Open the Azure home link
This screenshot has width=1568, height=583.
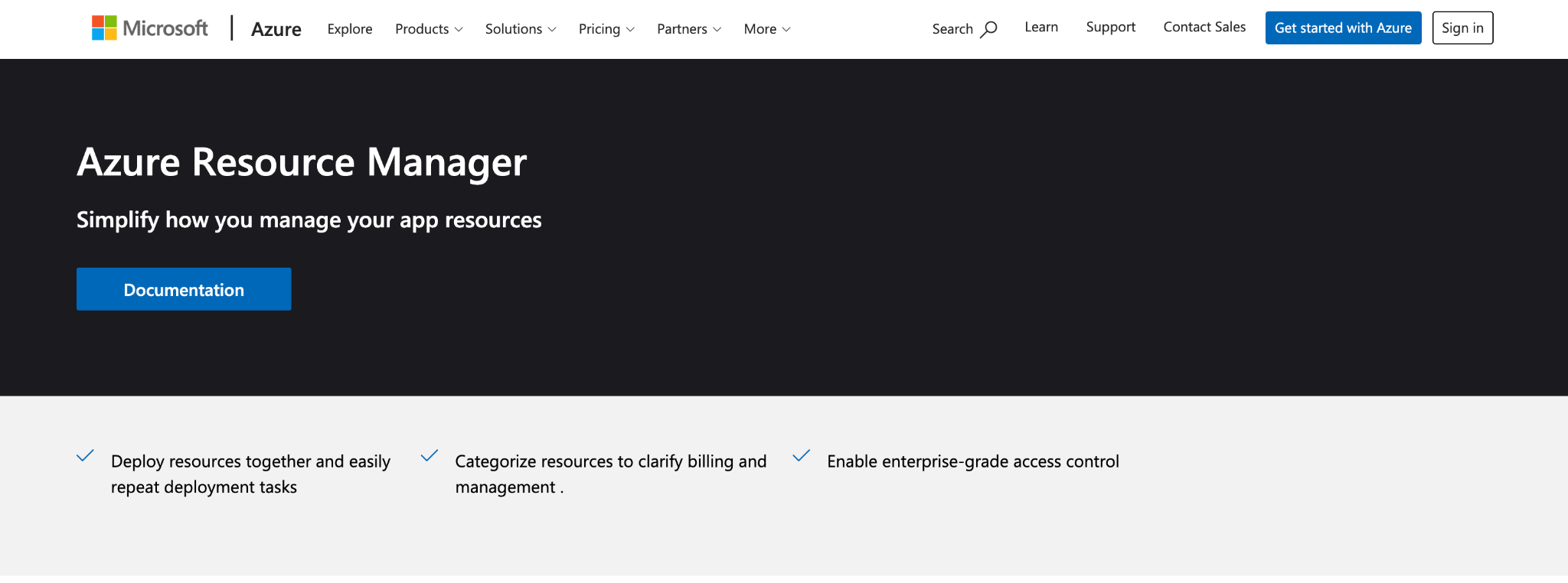pos(276,29)
